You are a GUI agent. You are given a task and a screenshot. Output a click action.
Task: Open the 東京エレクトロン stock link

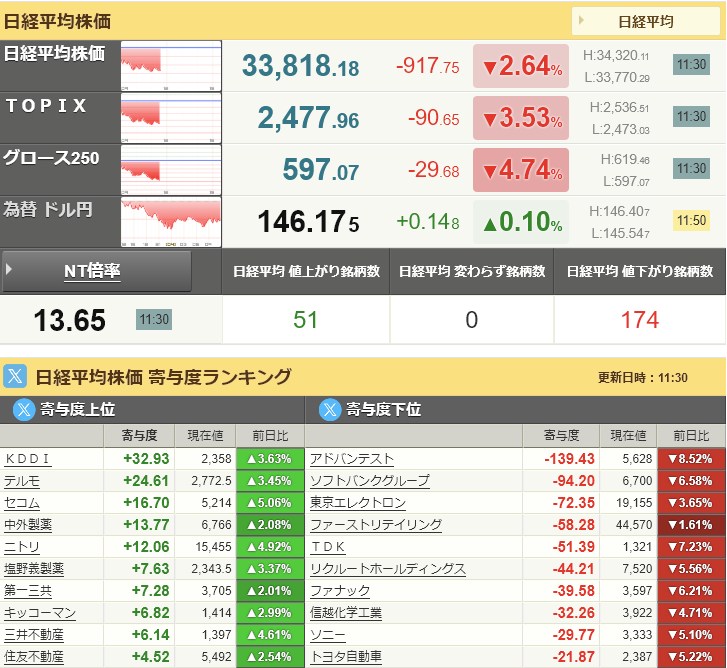pos(358,503)
